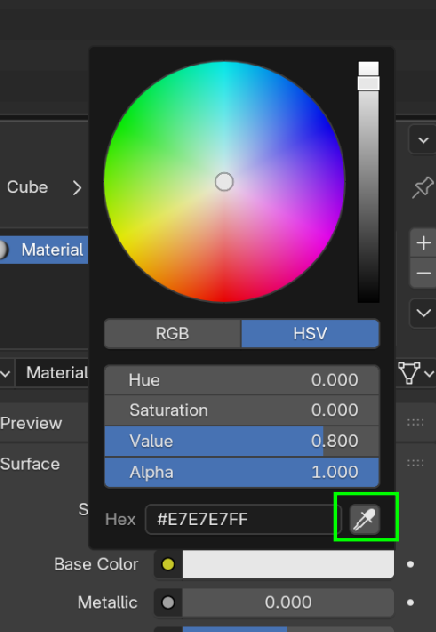
Task: Open dropdown arrow above the pin icon
Action: coord(423,140)
